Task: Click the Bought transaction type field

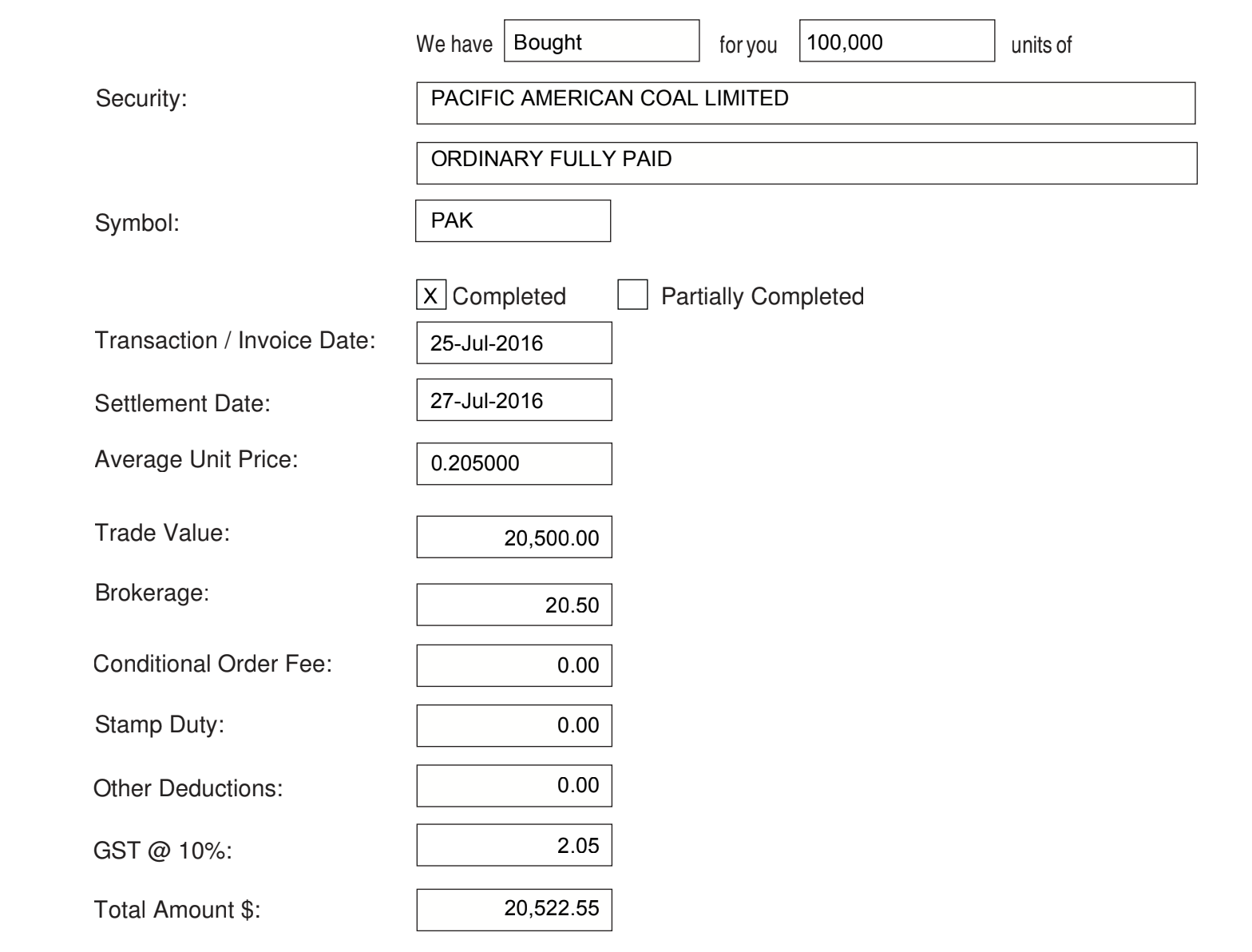Action: coord(601,41)
